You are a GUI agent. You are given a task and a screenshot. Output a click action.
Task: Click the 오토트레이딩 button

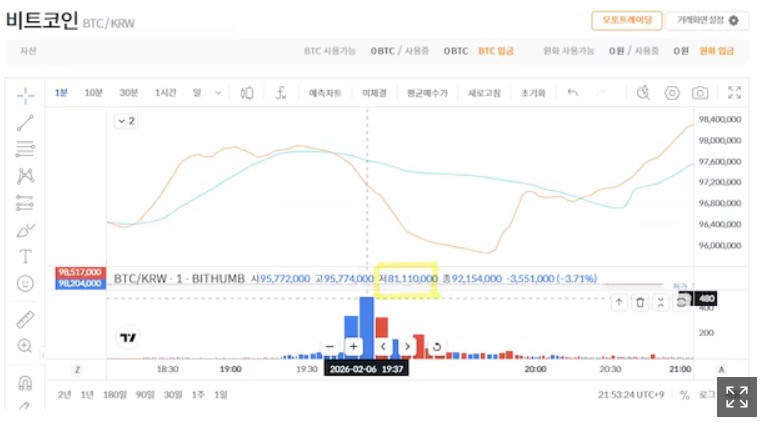coord(627,20)
